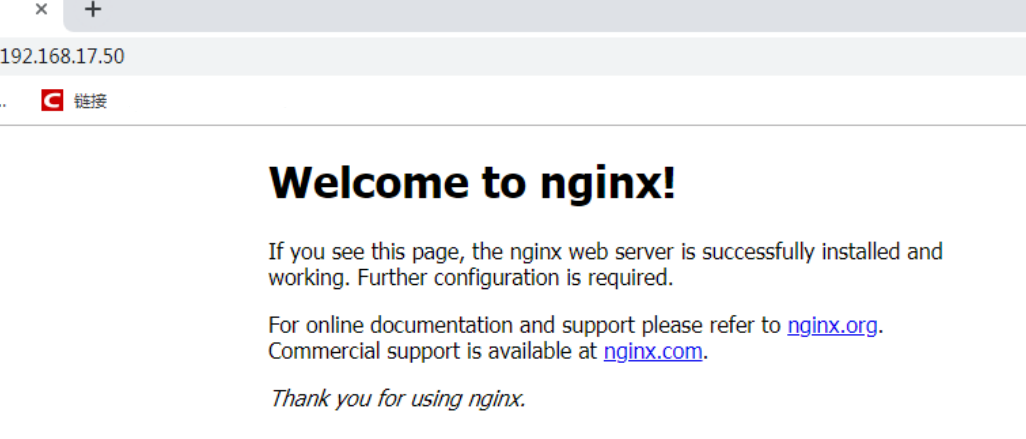Follow the nginx.org link

[832, 325]
